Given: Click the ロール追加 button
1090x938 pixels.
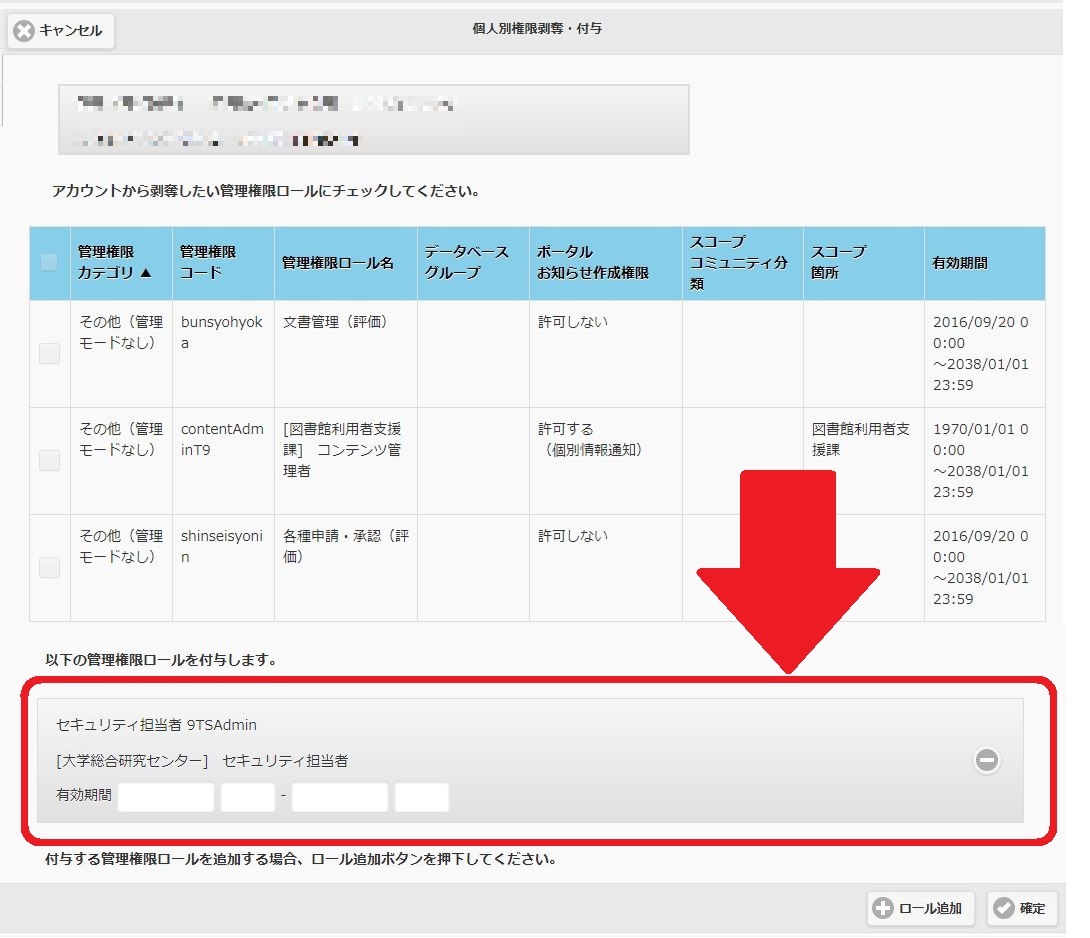Looking at the screenshot, I should [x=920, y=908].
